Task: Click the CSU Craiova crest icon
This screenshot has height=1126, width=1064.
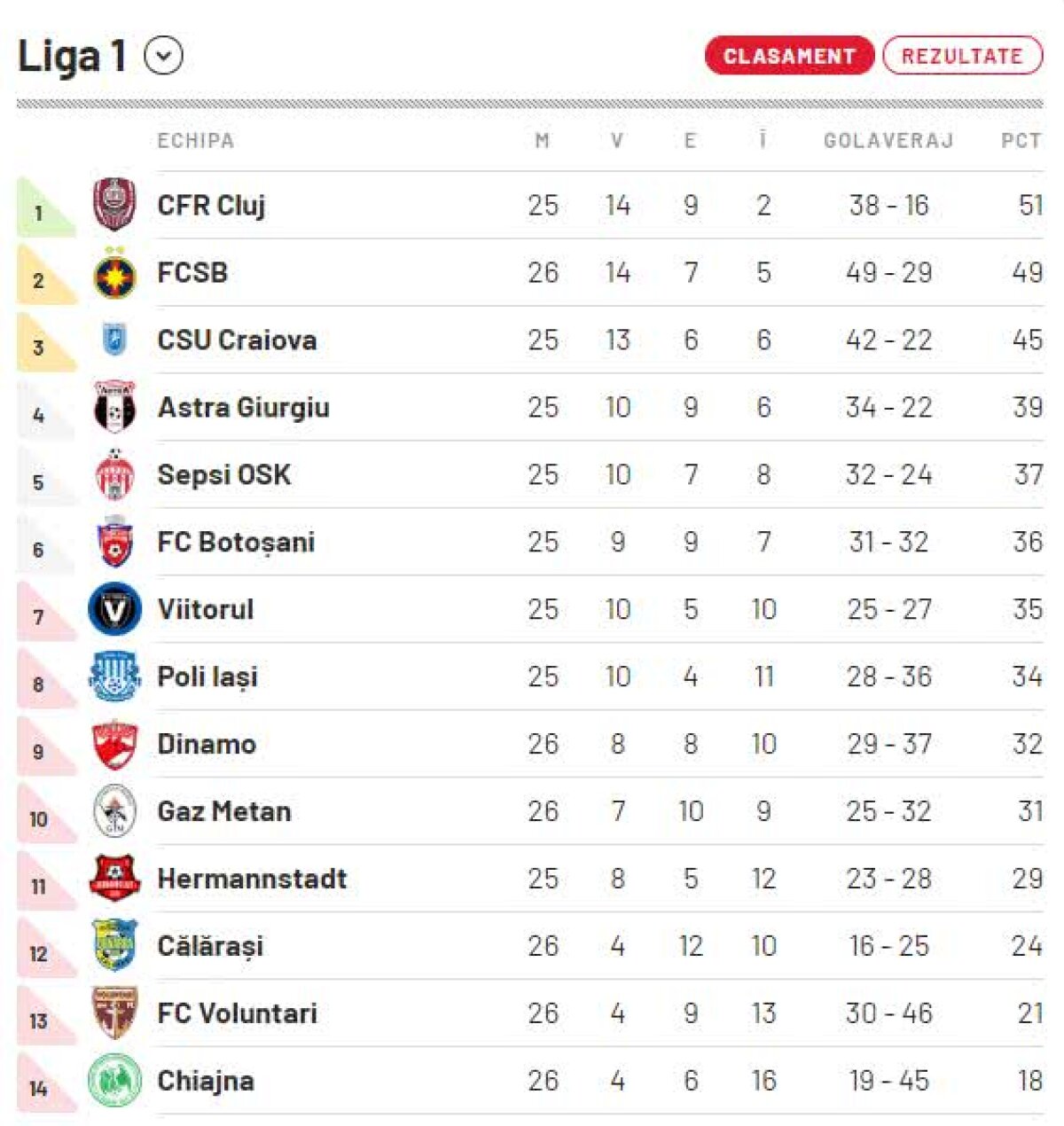Action: click(114, 340)
